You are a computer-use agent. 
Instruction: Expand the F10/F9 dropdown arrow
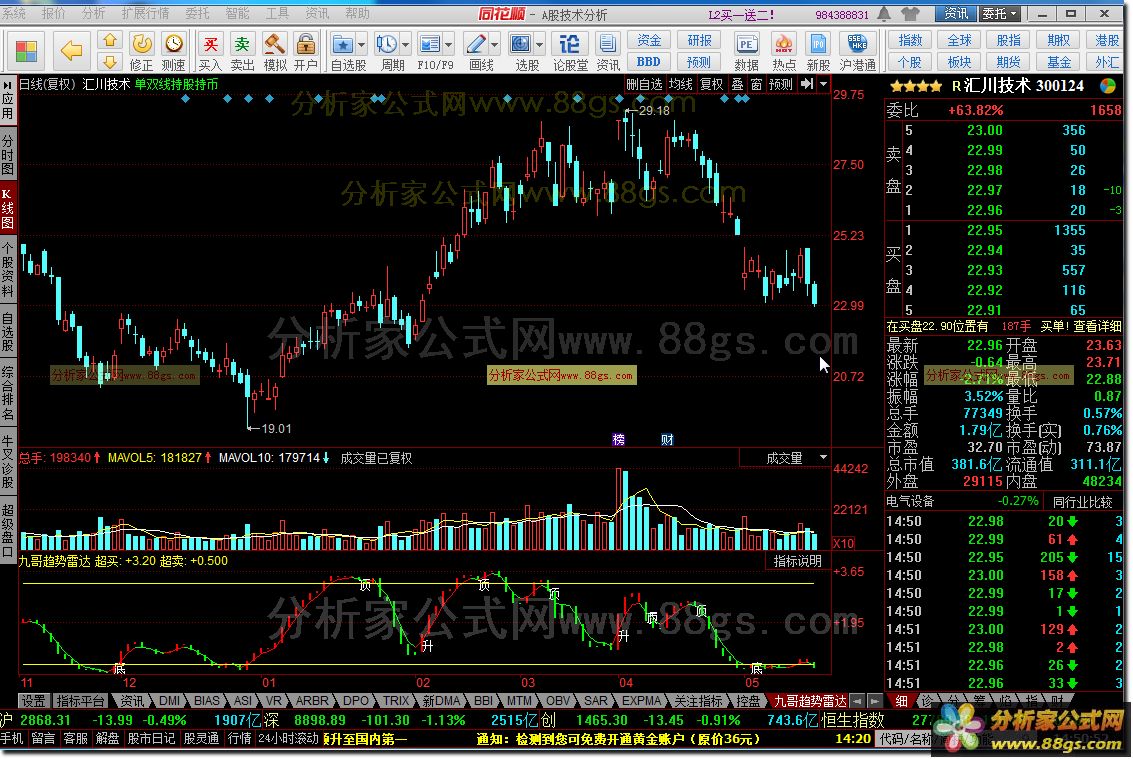pyautogui.click(x=449, y=45)
